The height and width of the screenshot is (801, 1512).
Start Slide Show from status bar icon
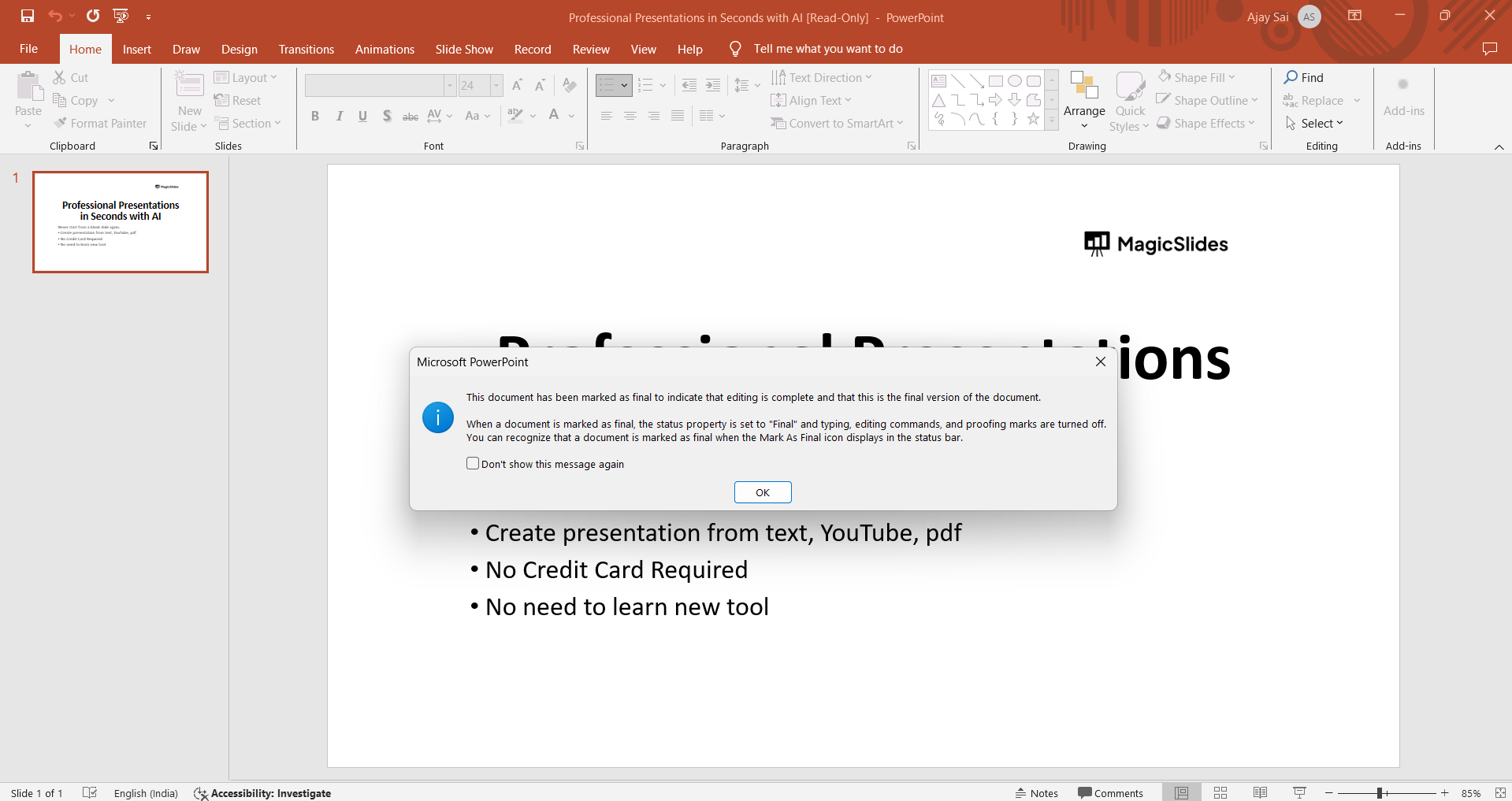pyautogui.click(x=1299, y=793)
